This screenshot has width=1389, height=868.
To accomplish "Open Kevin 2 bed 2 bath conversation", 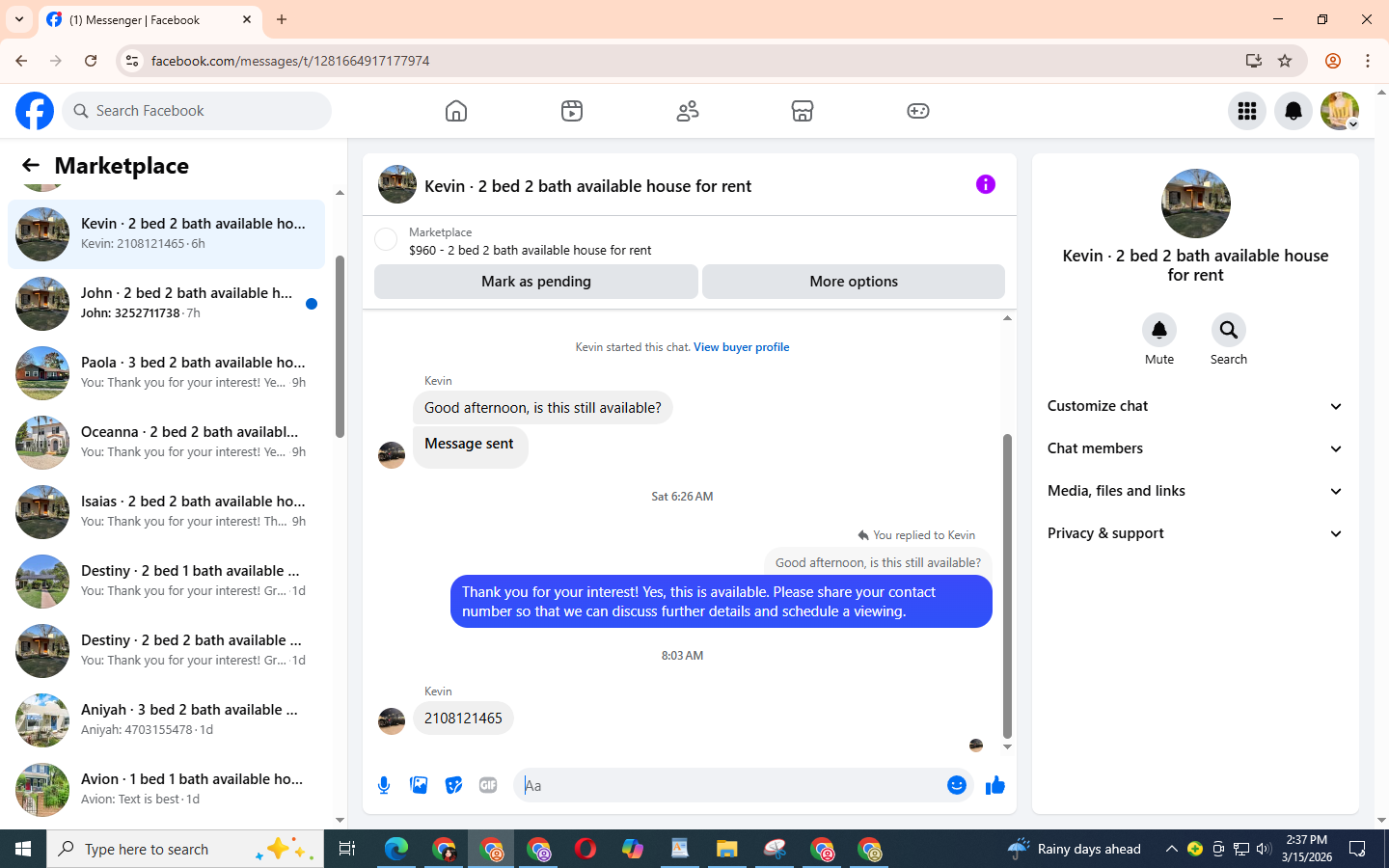I will (166, 234).
